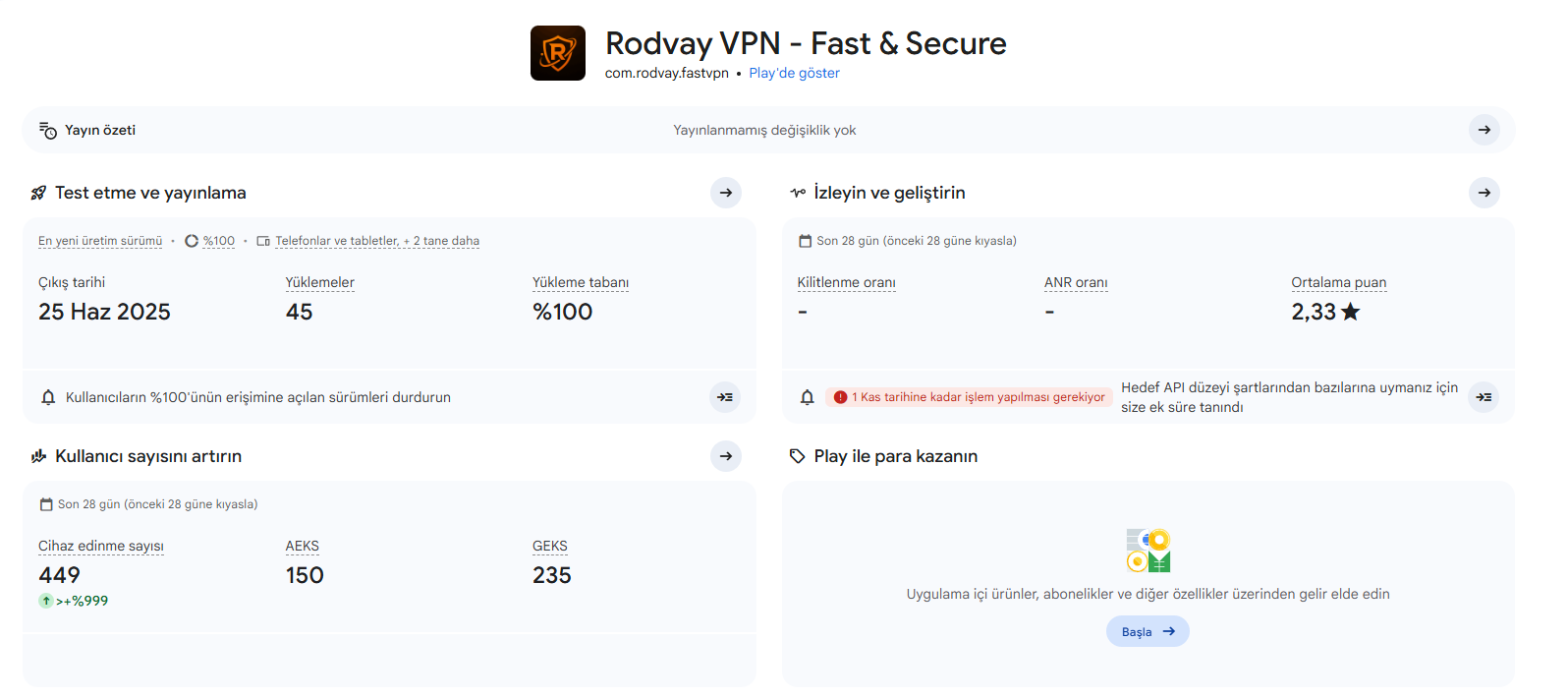Click the Play ile para kazanın heading
The width and height of the screenshot is (1568, 699).
click(x=896, y=456)
